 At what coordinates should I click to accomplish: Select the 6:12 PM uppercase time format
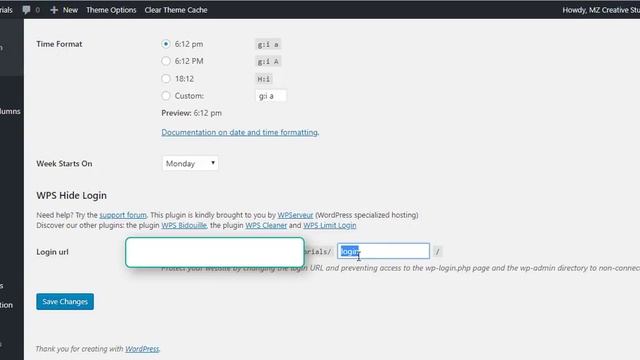(x=166, y=61)
